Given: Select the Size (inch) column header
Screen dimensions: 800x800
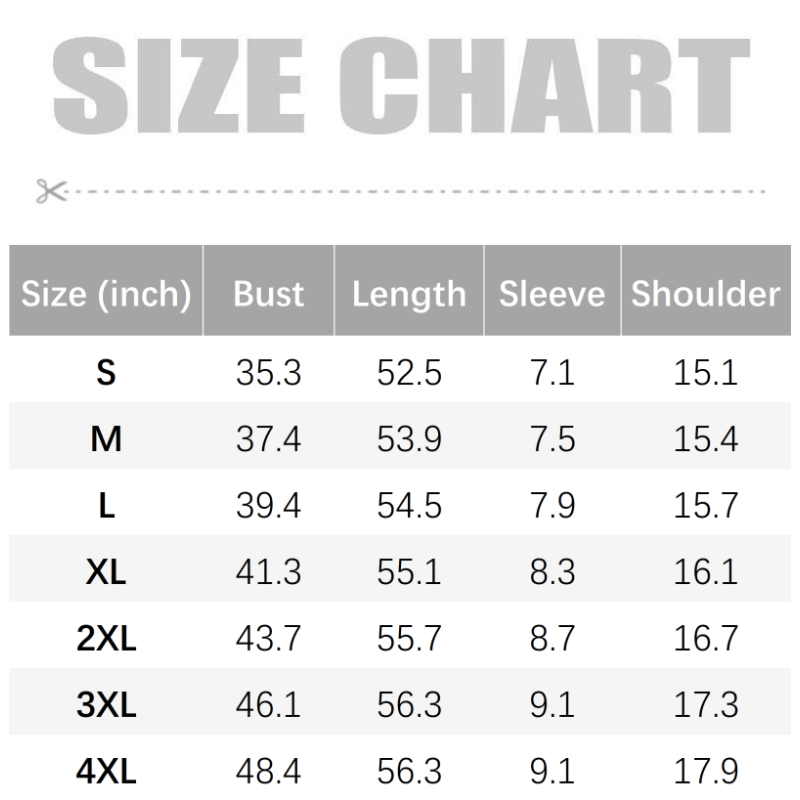Looking at the screenshot, I should click(x=106, y=294).
